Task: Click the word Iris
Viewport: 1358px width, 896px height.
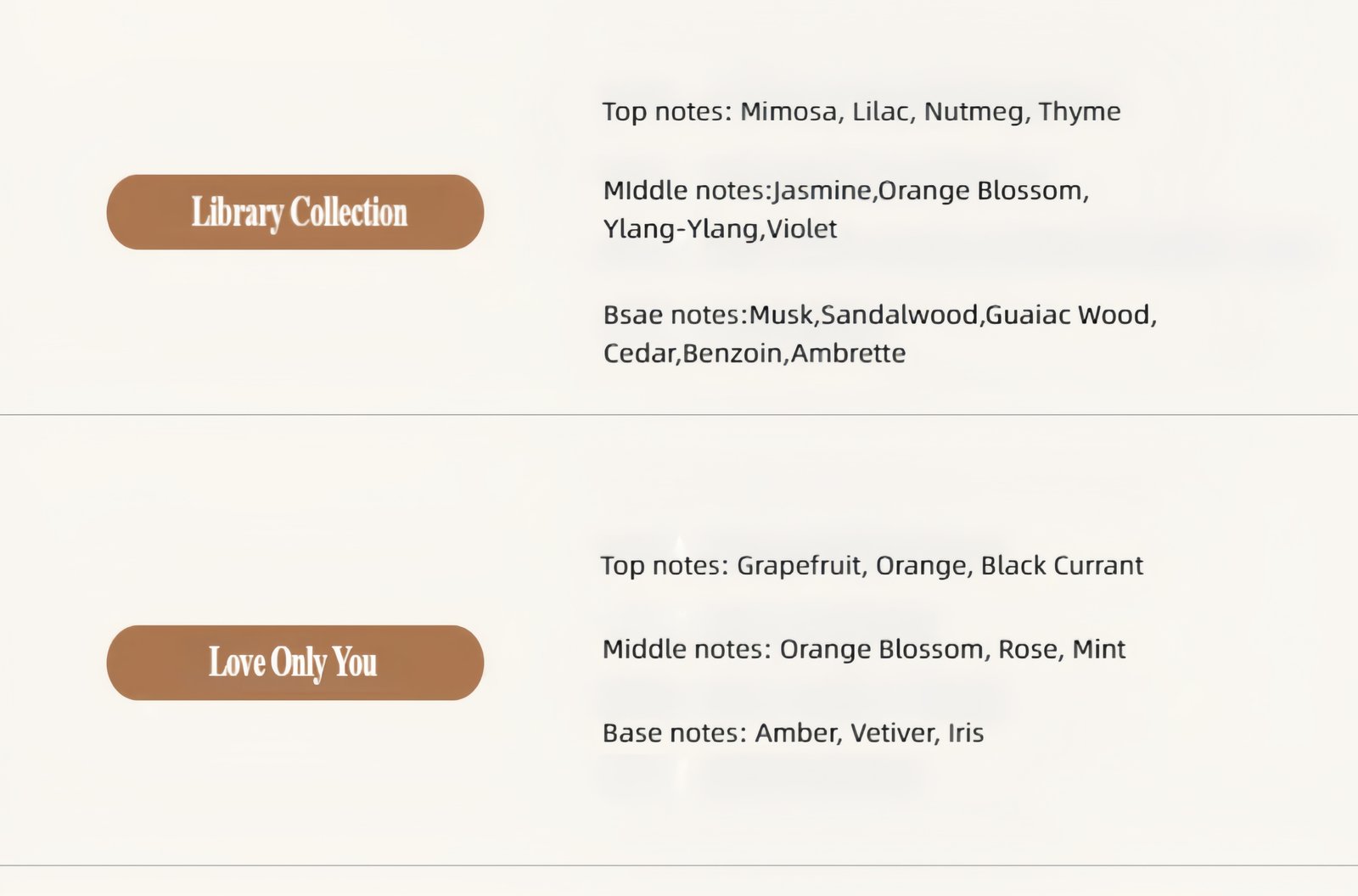Action: [x=966, y=733]
